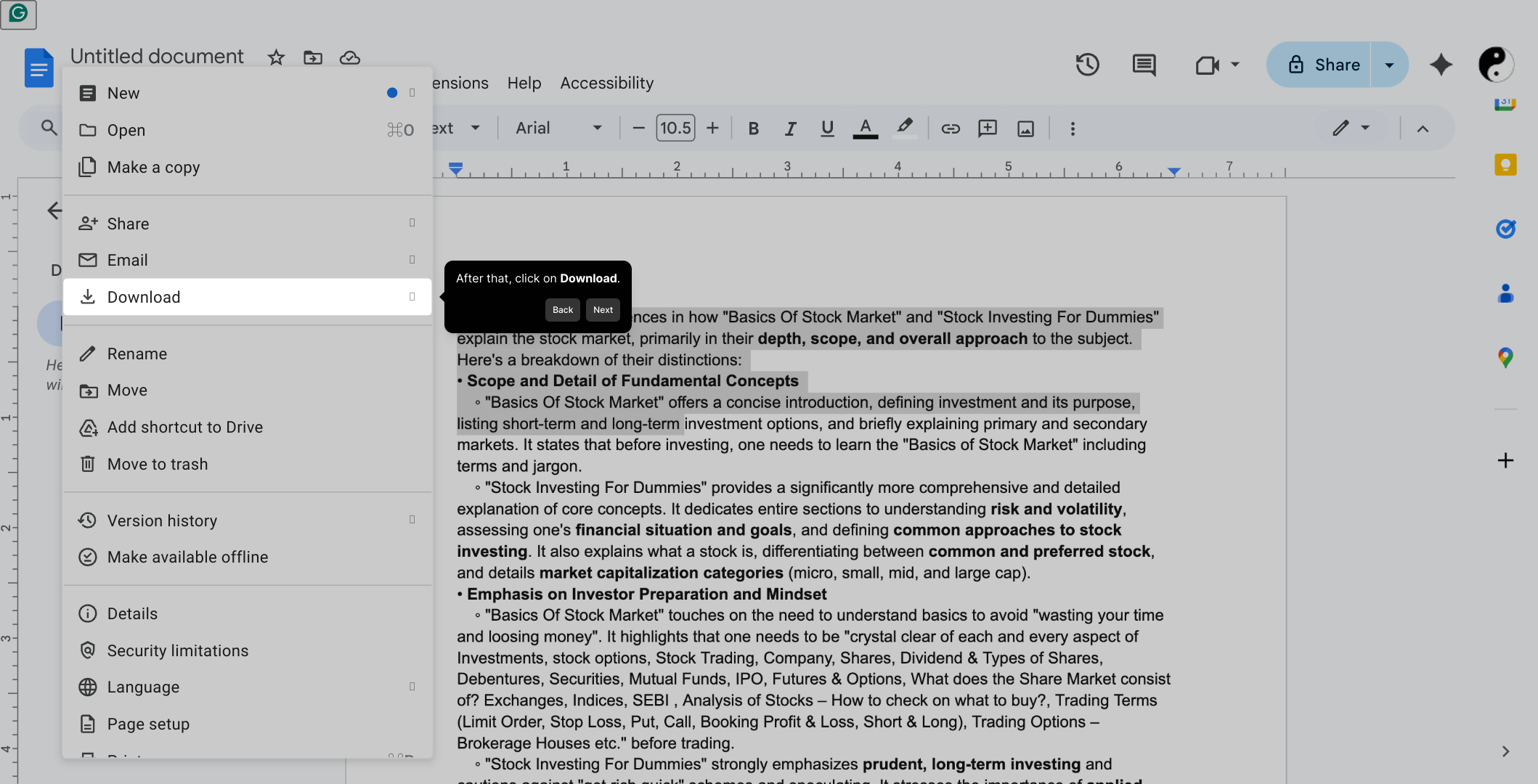Screen dimensions: 1538x784
Task: Choose Rename from the File menu
Action: 247,354
